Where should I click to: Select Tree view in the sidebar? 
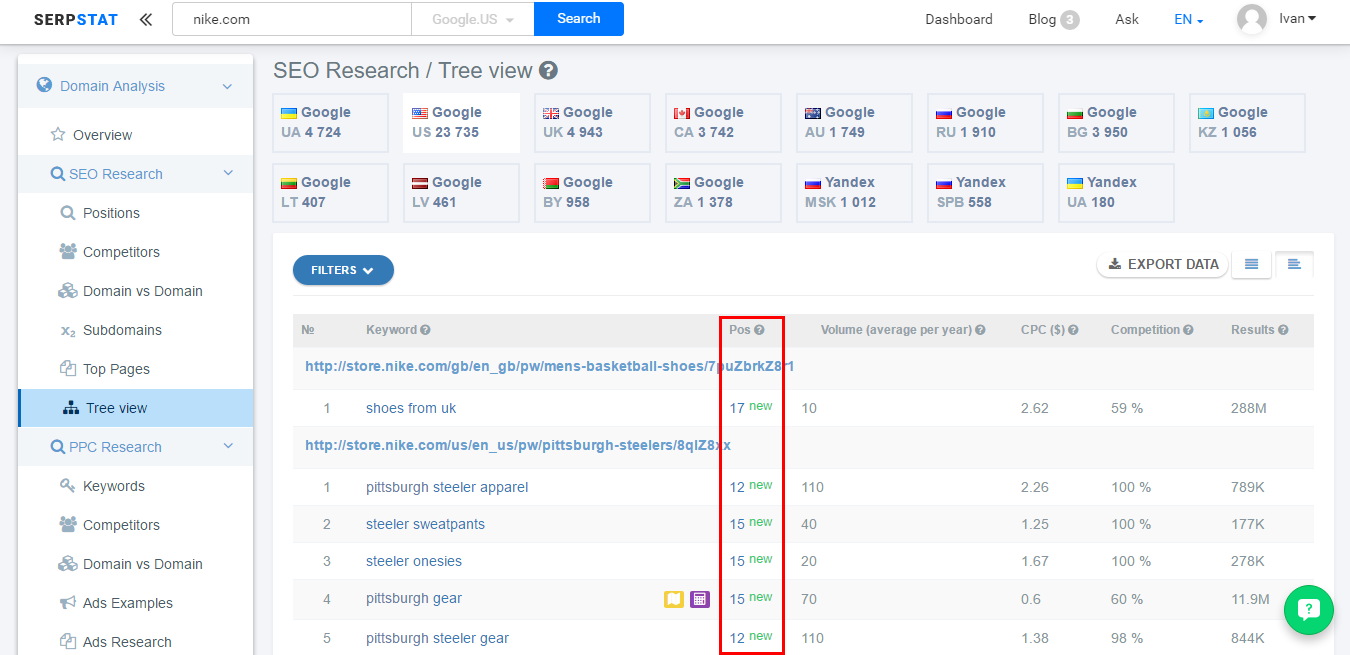(x=136, y=408)
